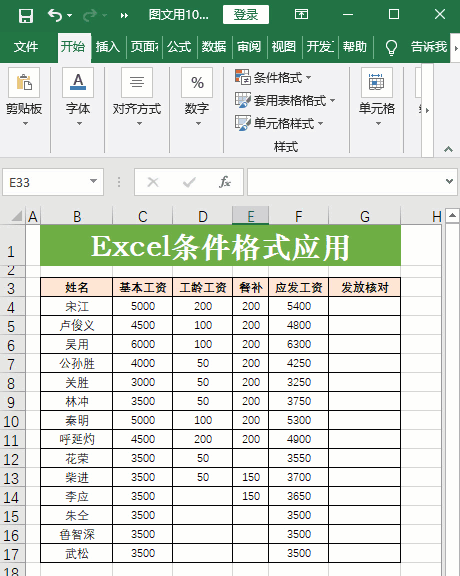This screenshot has height=576, width=460.
Task: Open the ribbon display options icon
Action: pyautogui.click(x=301, y=15)
